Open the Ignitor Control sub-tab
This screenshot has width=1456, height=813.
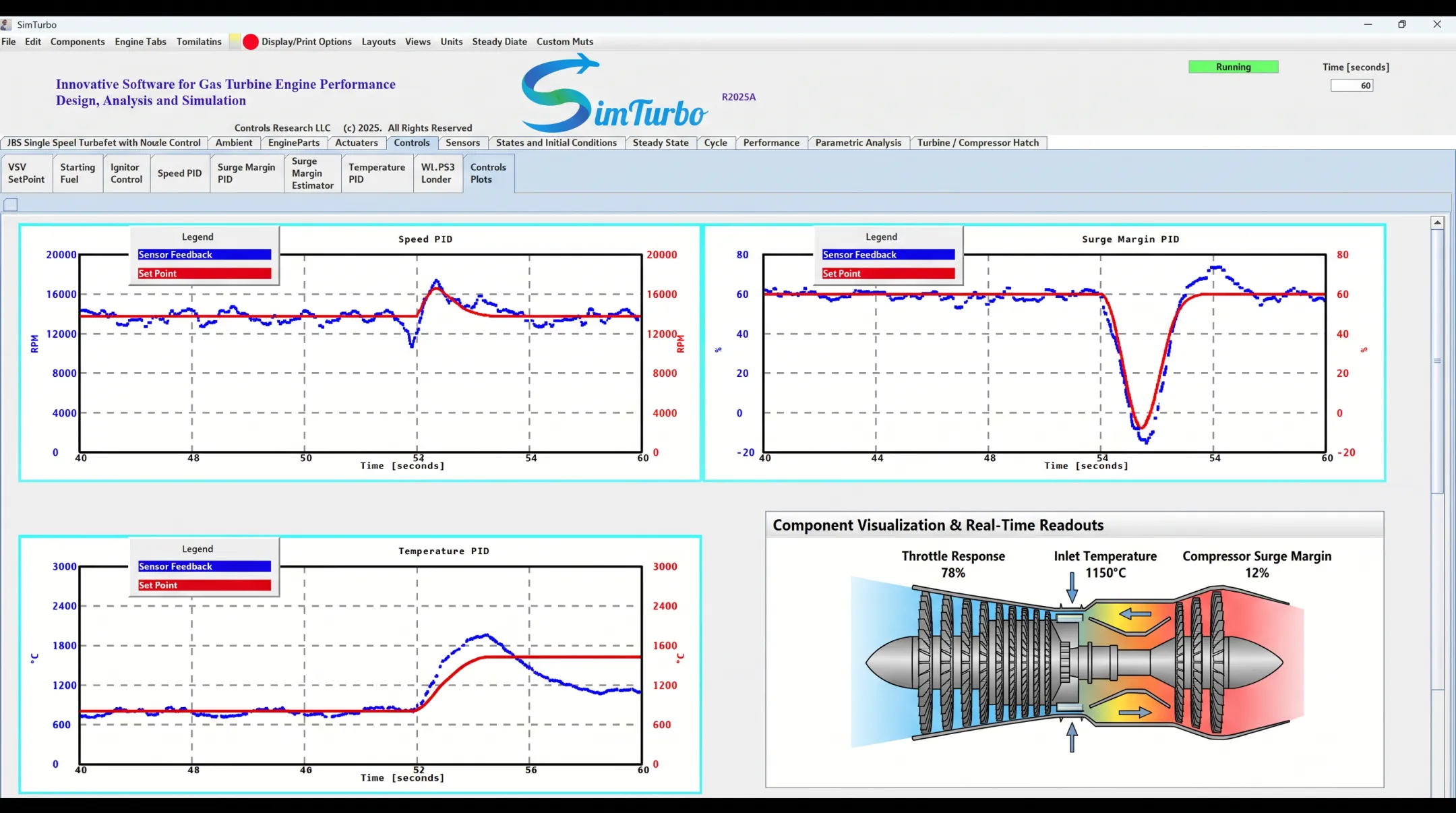pos(126,173)
